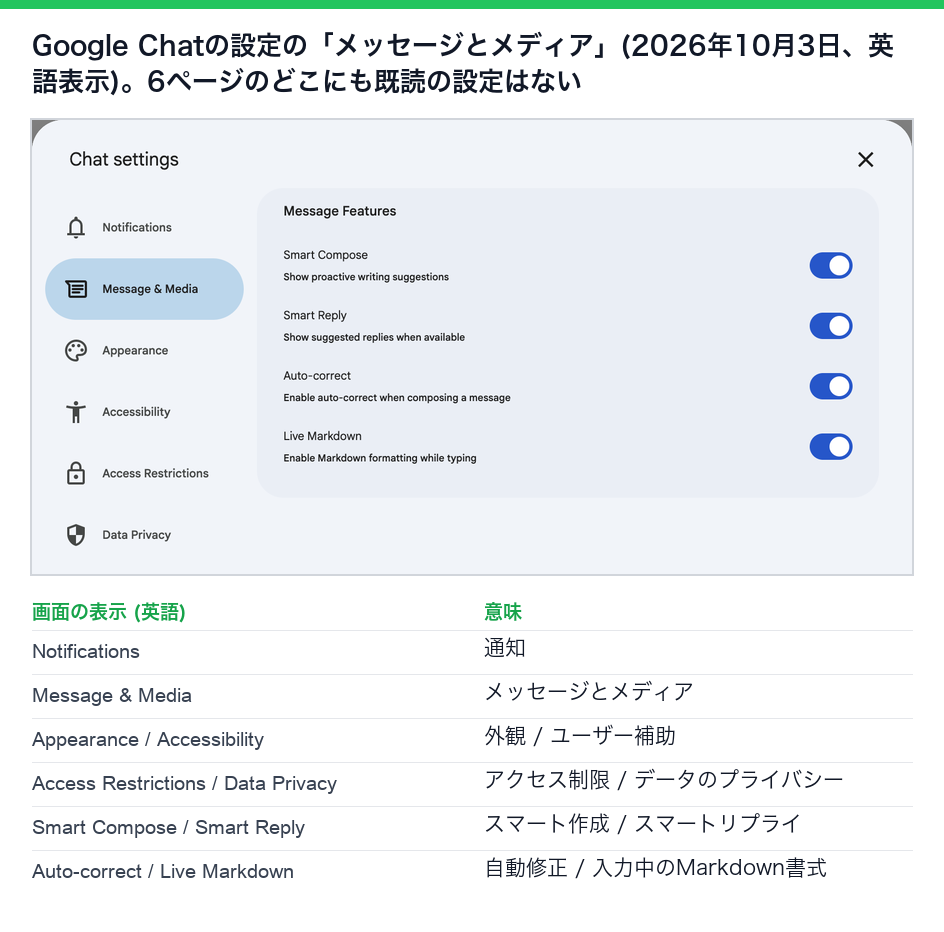
Task: Click the Access Restrictions lock icon
Action: [x=76, y=473]
